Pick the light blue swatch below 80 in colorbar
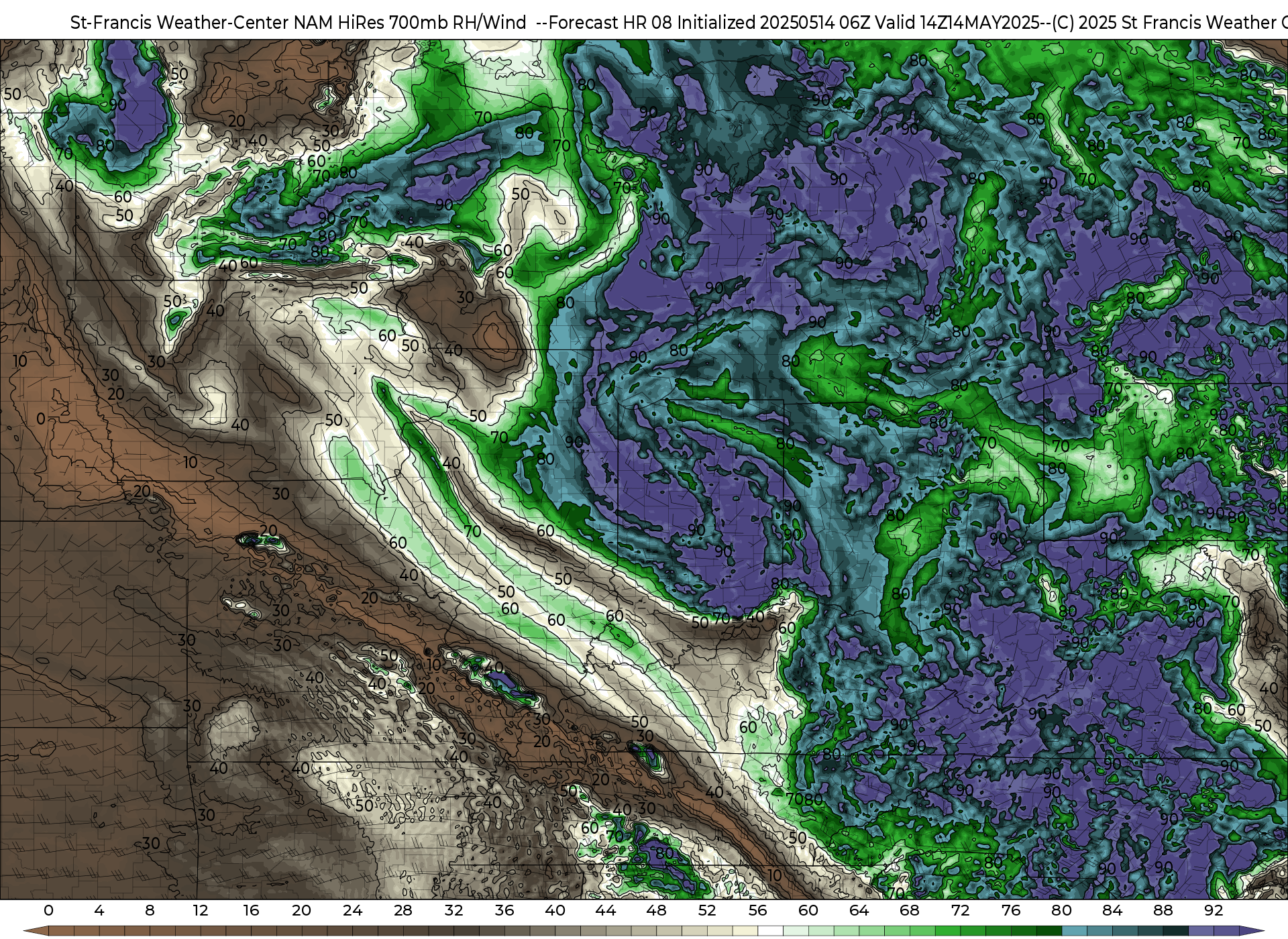1288x939 pixels. click(1074, 931)
